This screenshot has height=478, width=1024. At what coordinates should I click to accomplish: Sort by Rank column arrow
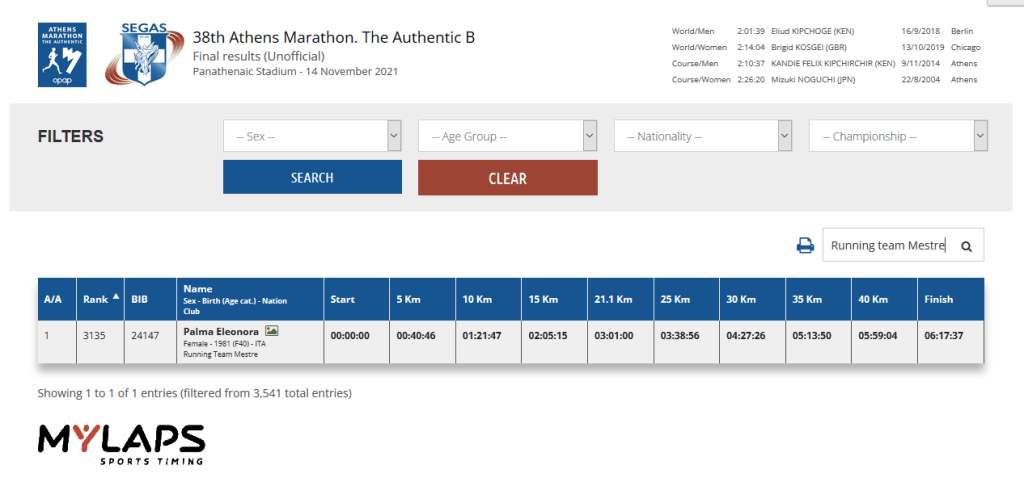114,298
